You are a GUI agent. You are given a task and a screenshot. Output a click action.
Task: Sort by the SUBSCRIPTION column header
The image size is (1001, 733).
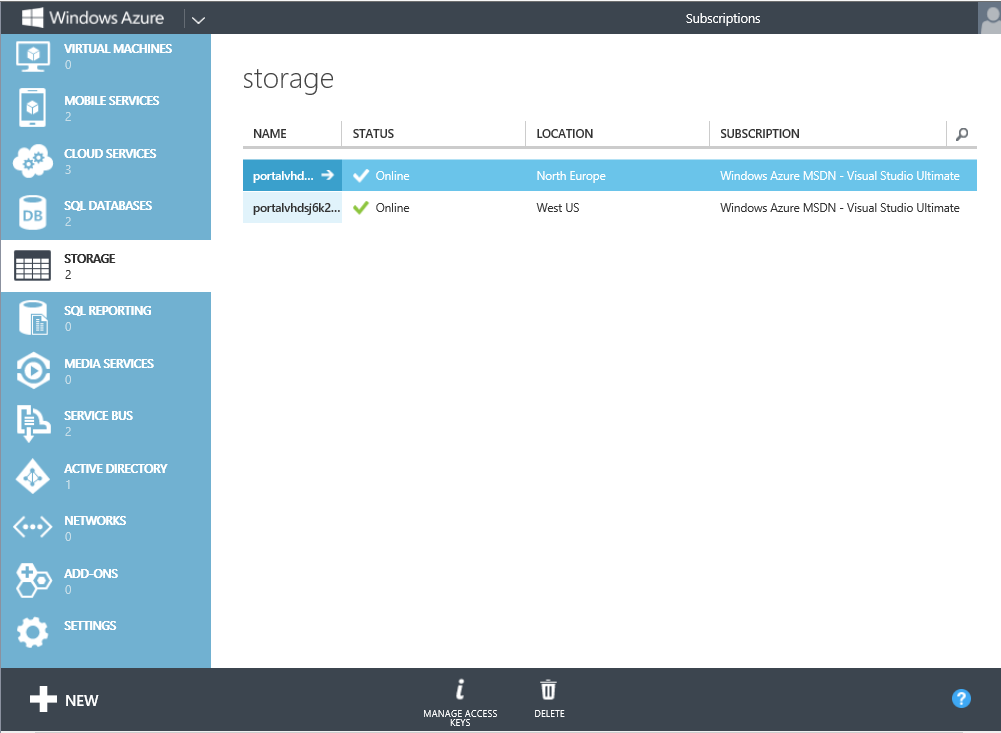pos(760,133)
